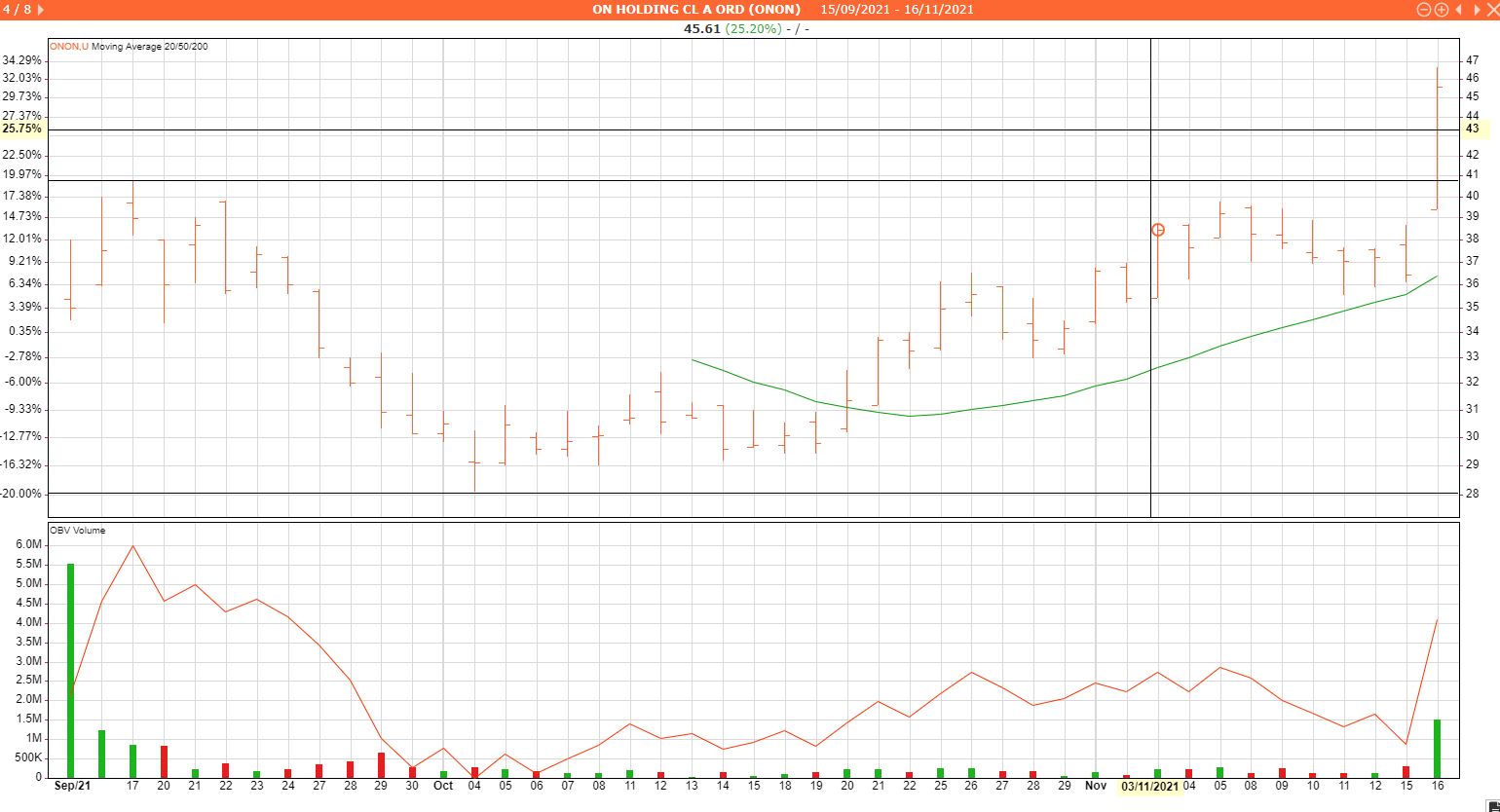1500x812 pixels.
Task: Click the save icon in the bottom corner
Action: 1493,805
